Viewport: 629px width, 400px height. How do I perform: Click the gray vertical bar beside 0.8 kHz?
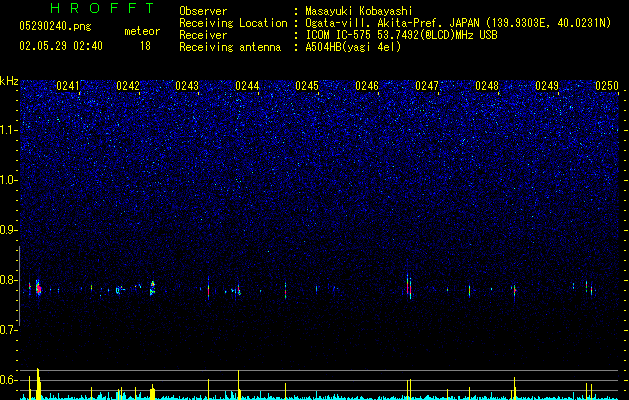coord(19,286)
